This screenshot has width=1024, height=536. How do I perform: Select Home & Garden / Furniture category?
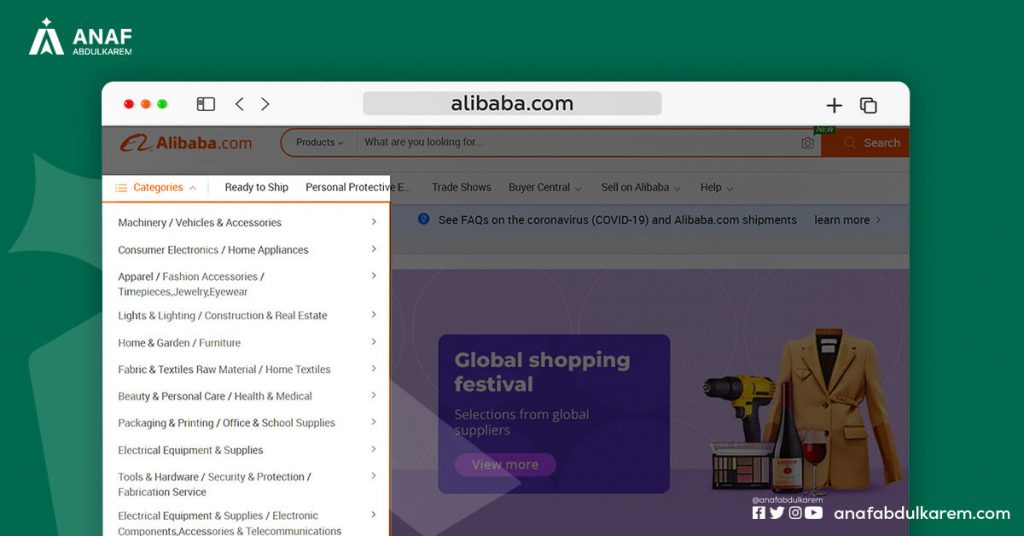pos(179,343)
